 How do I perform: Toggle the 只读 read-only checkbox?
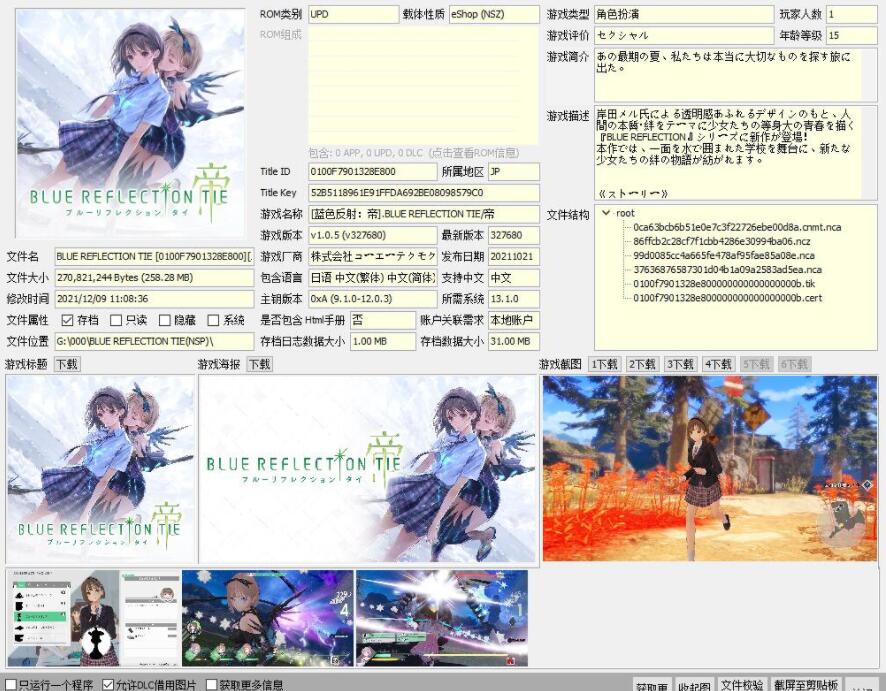tap(116, 320)
